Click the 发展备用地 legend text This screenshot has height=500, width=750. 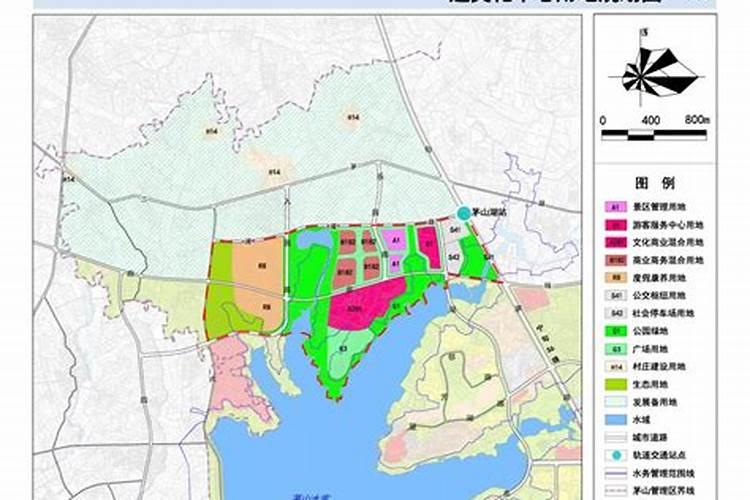(x=655, y=402)
